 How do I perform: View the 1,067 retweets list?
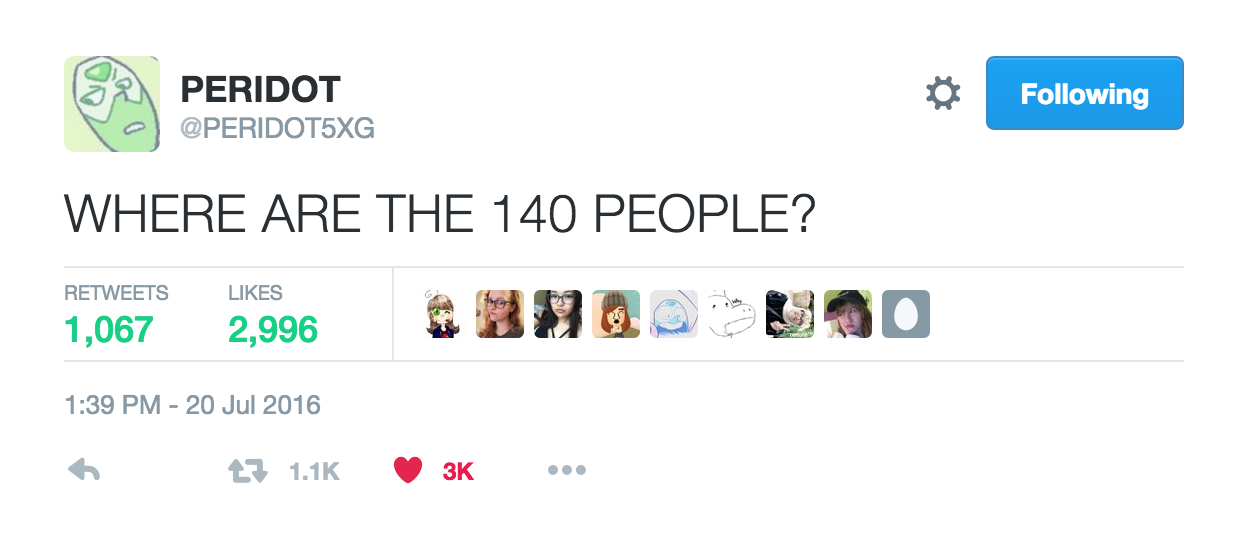116,315
